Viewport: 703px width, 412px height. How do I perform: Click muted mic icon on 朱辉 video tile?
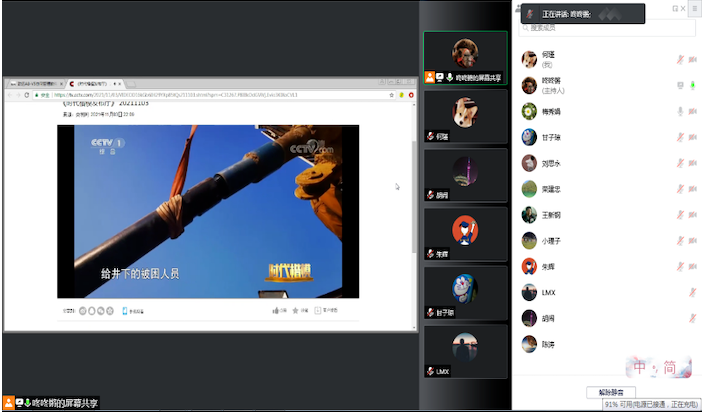click(430, 254)
